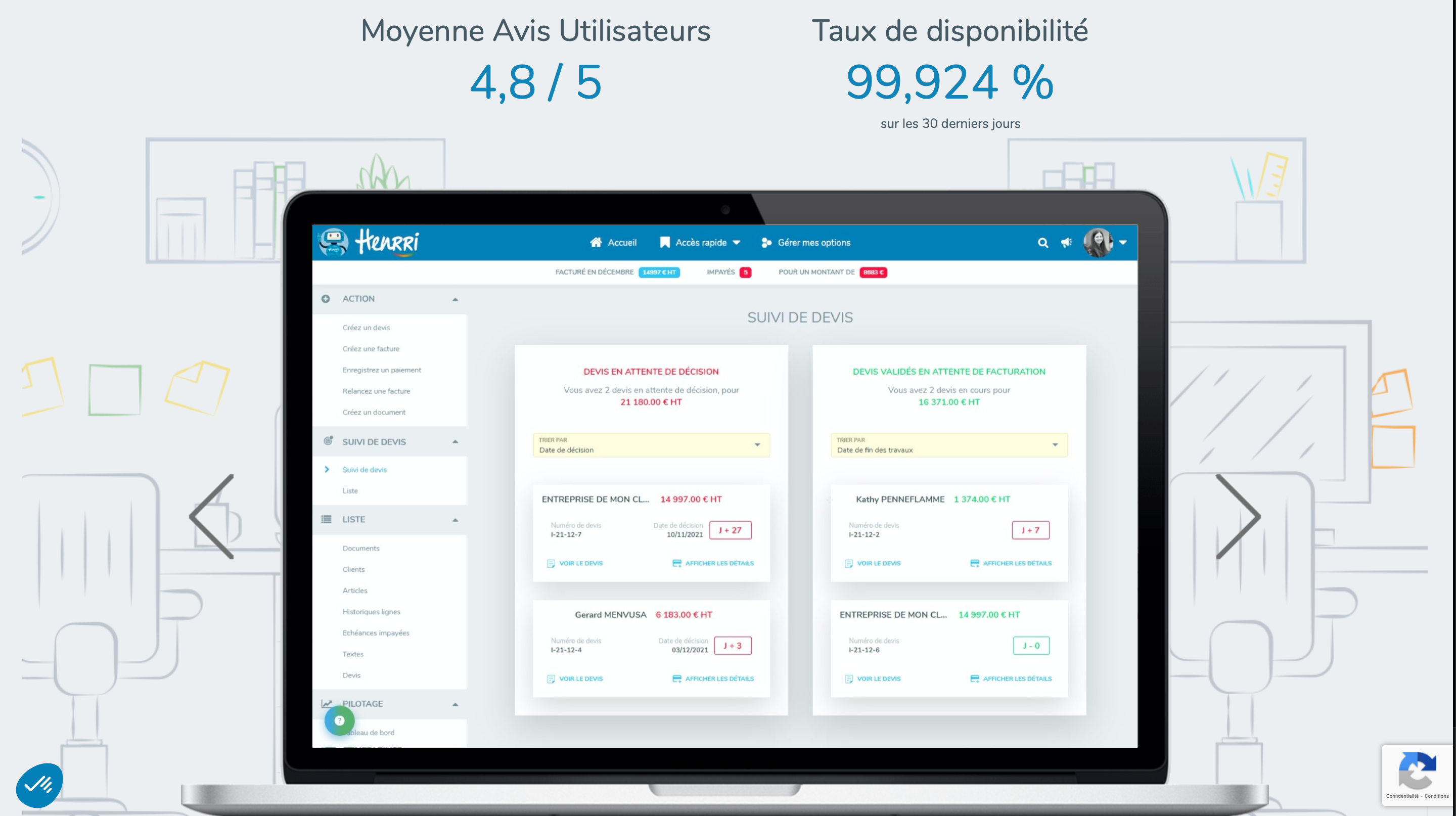
Task: Click Créez un devis action link
Action: pos(365,327)
